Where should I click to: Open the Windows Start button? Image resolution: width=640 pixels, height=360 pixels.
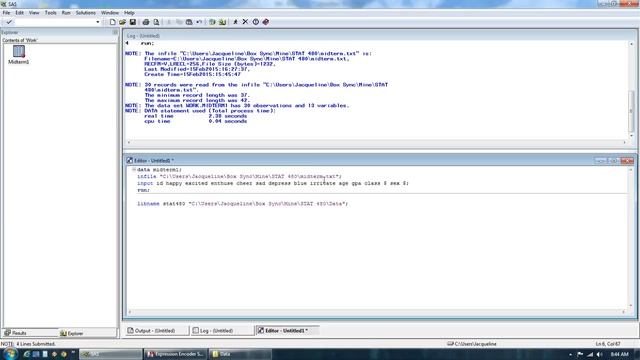pyautogui.click(x=9, y=353)
